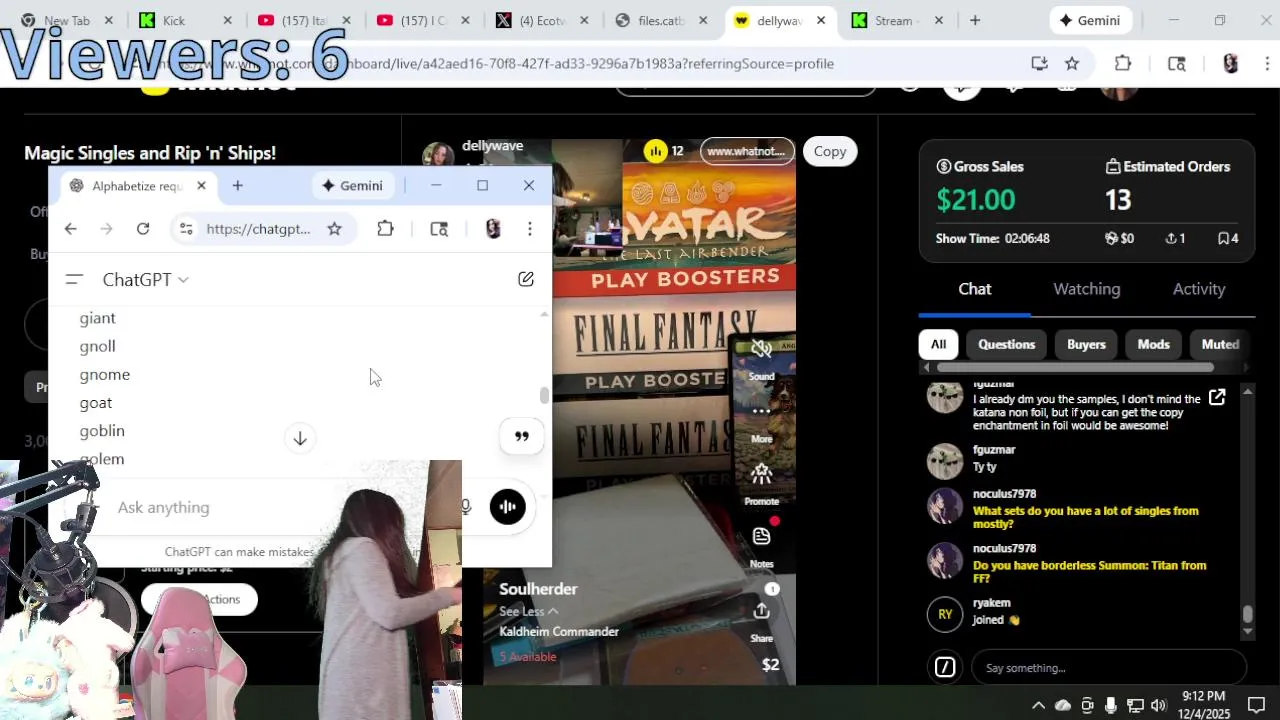Click the Share icon on stream
This screenshot has width=1280, height=720.
[x=761, y=611]
